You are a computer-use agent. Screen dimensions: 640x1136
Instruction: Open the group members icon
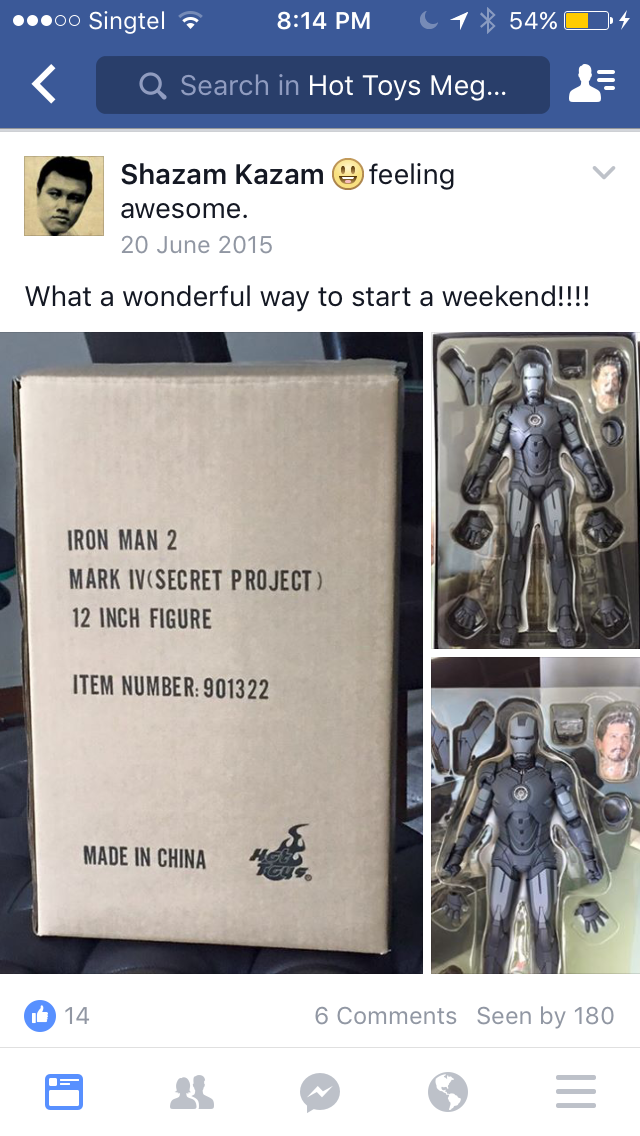tap(592, 84)
